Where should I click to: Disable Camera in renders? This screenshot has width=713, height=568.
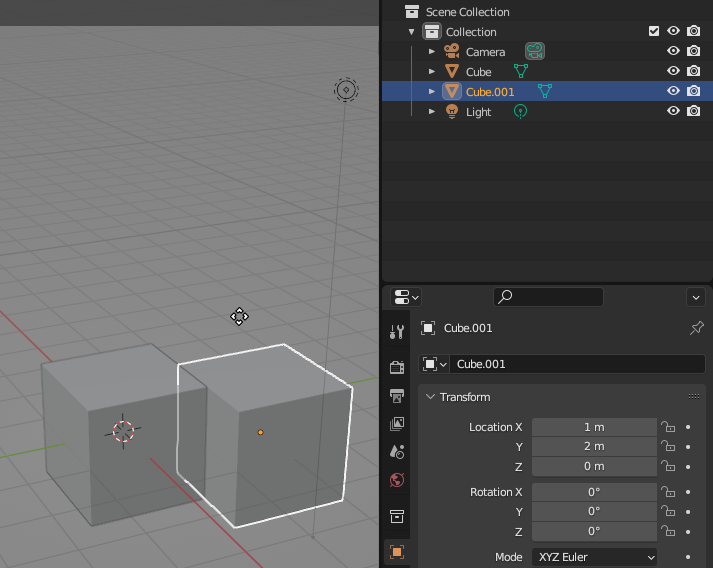(x=693, y=51)
